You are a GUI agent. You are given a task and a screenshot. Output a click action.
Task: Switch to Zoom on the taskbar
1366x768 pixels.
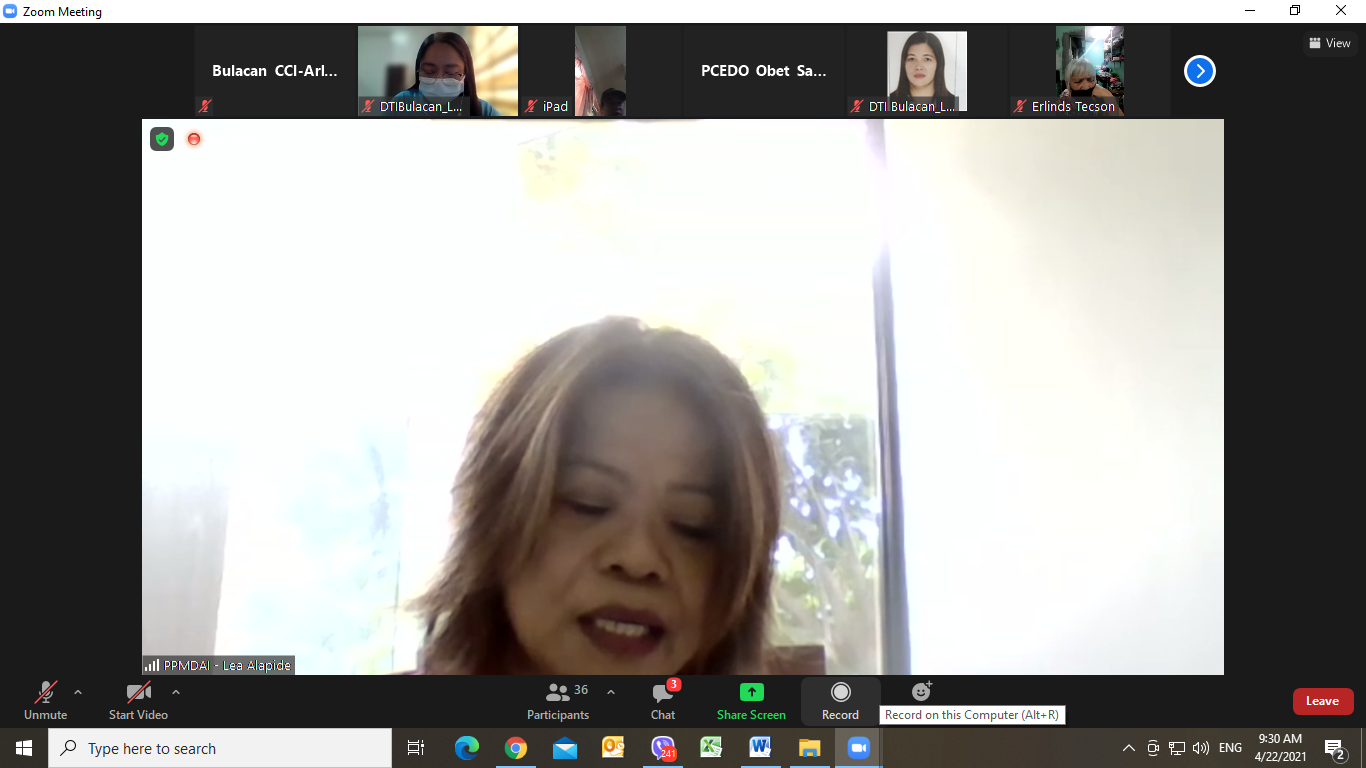(859, 748)
